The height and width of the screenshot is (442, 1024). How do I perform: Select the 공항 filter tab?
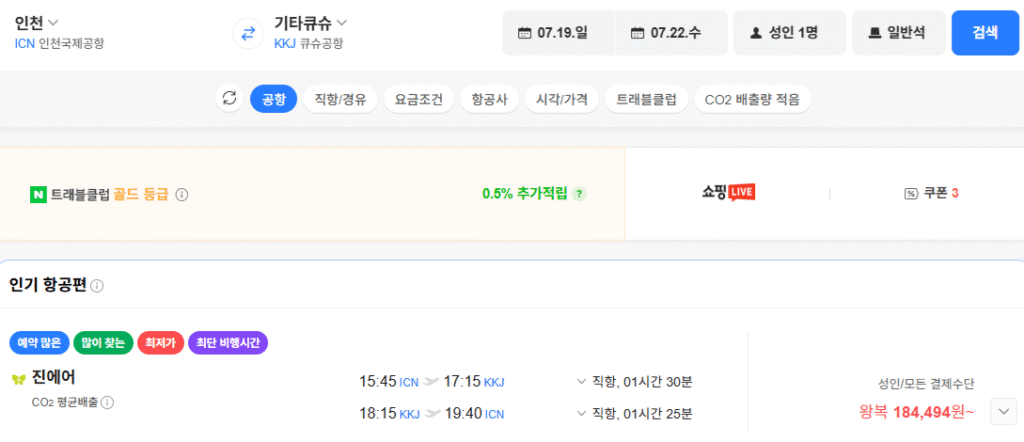[274, 99]
